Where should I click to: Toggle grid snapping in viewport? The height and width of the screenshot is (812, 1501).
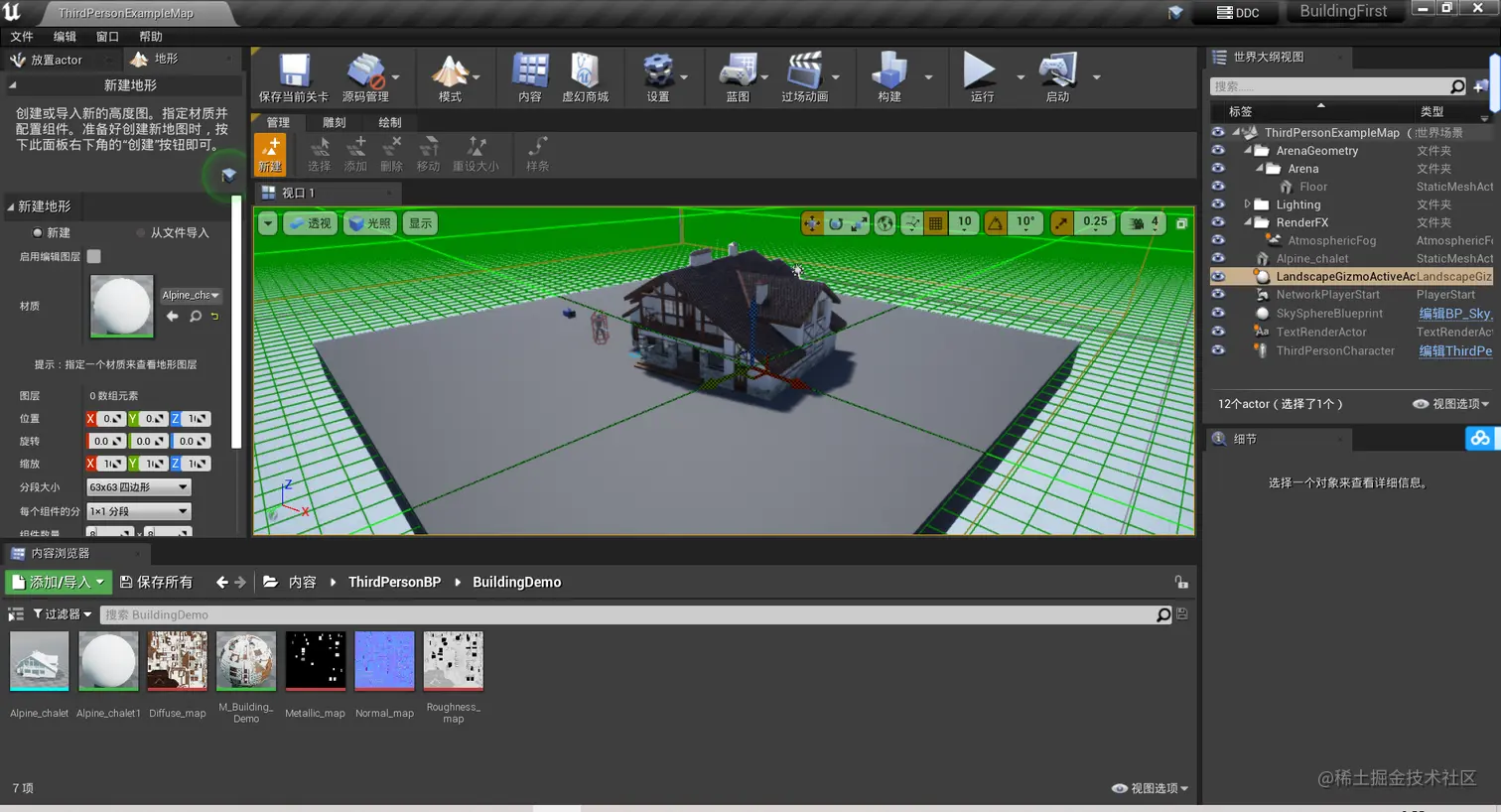935,223
